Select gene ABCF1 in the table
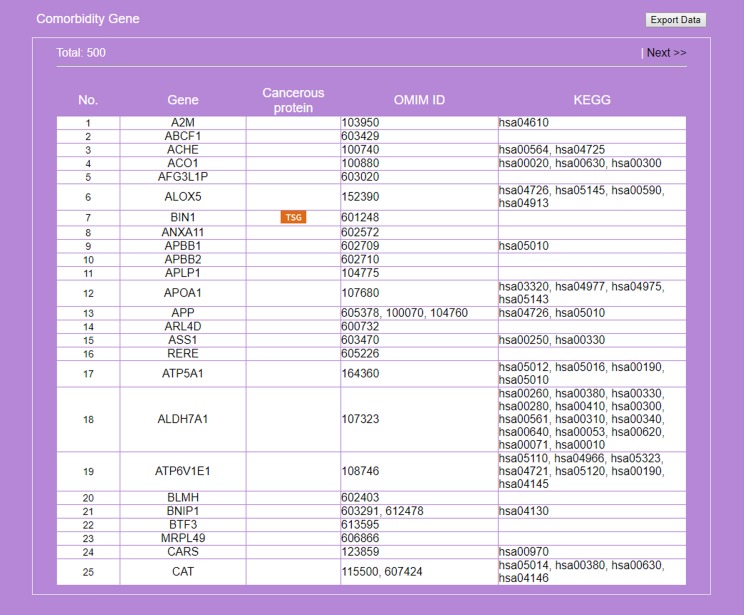 point(183,136)
